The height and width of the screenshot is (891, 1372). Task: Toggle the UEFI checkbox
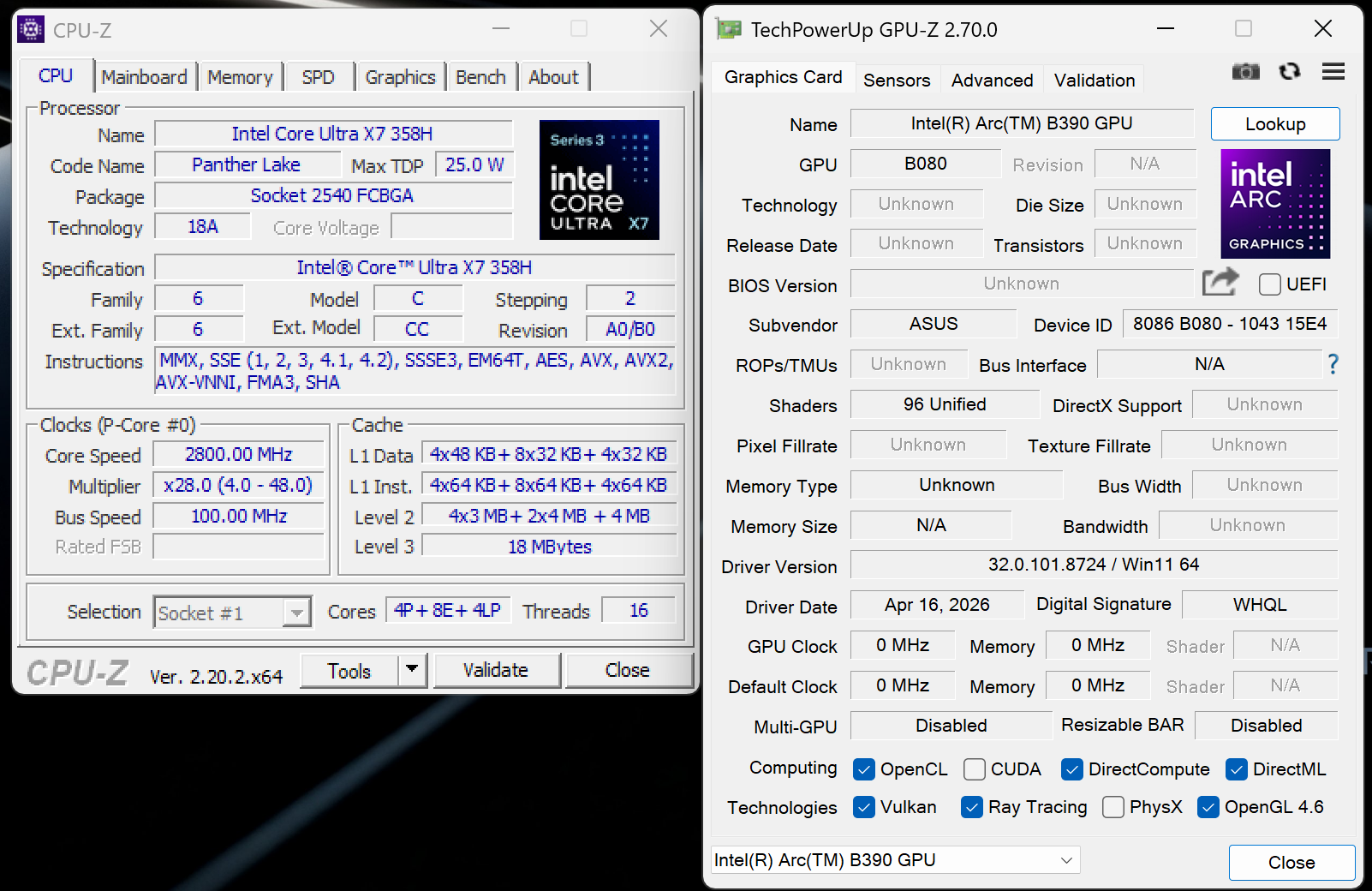(1270, 284)
